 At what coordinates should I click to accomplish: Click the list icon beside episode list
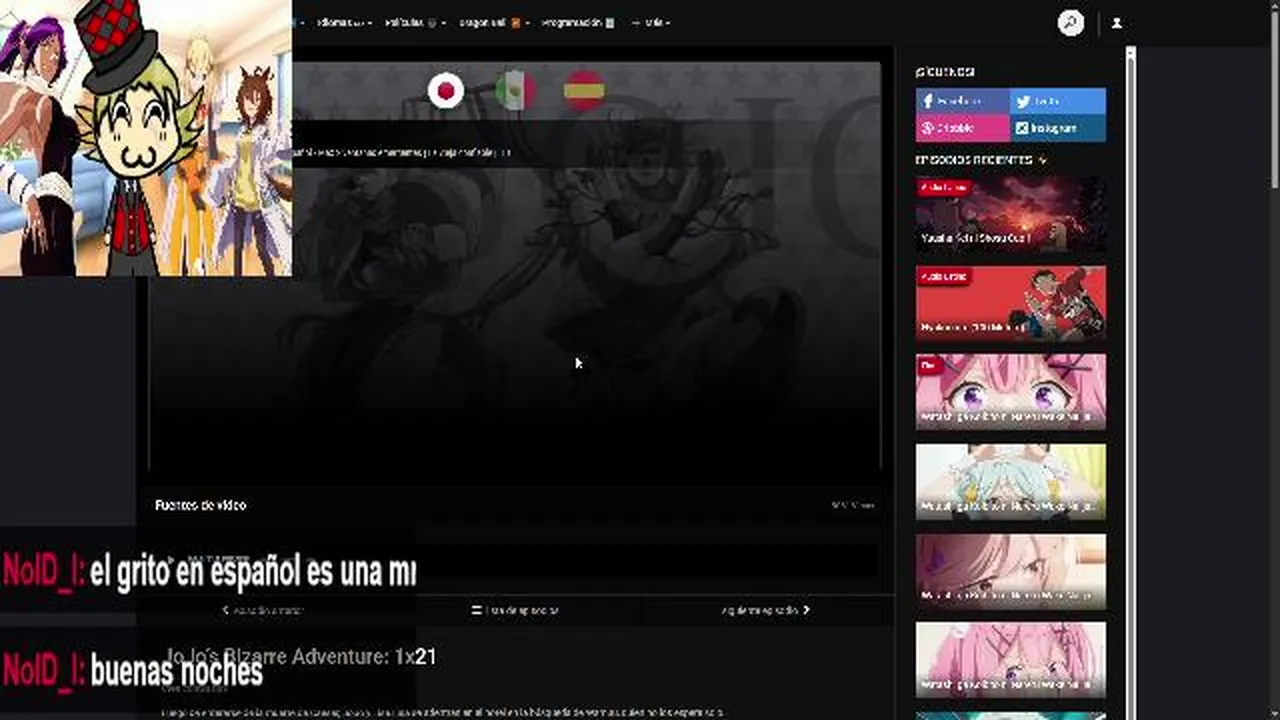pos(477,610)
